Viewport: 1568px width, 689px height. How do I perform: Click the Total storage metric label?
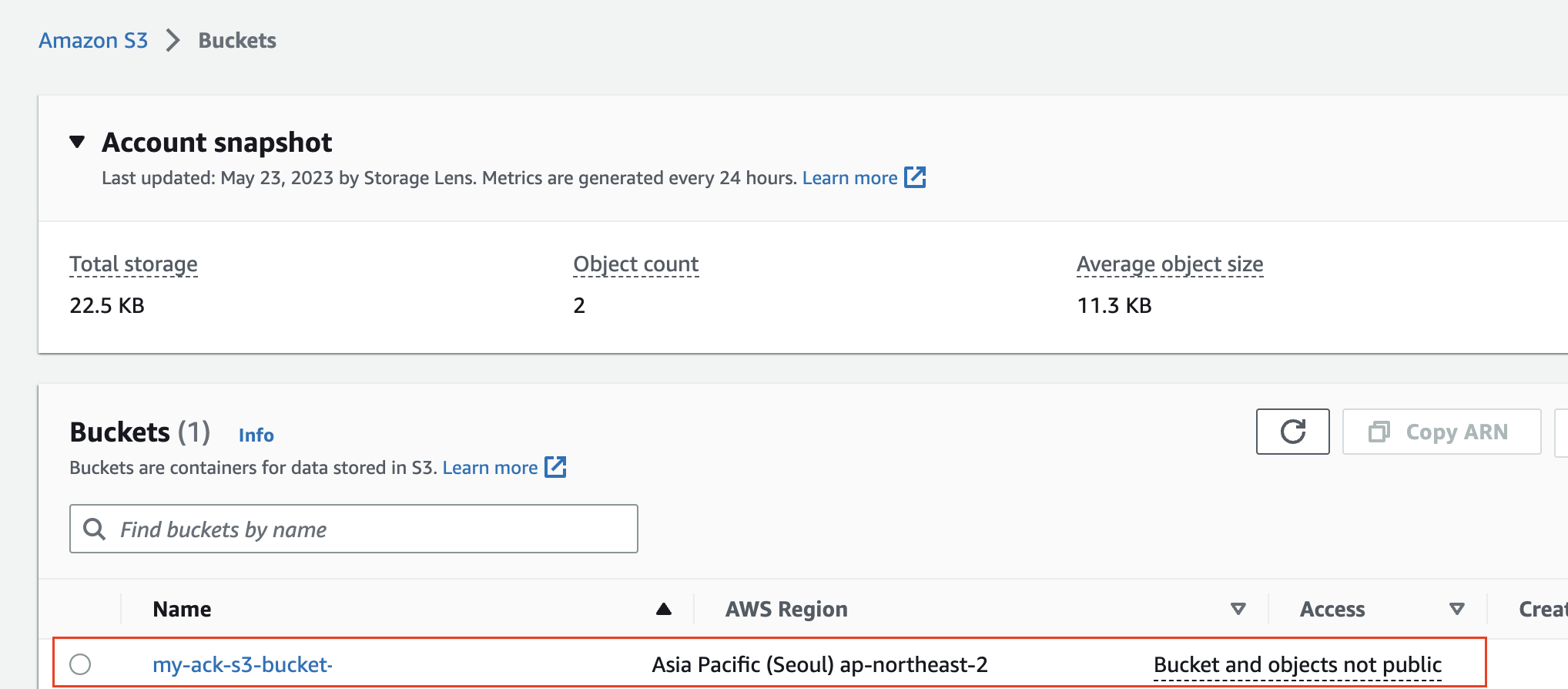click(x=133, y=264)
